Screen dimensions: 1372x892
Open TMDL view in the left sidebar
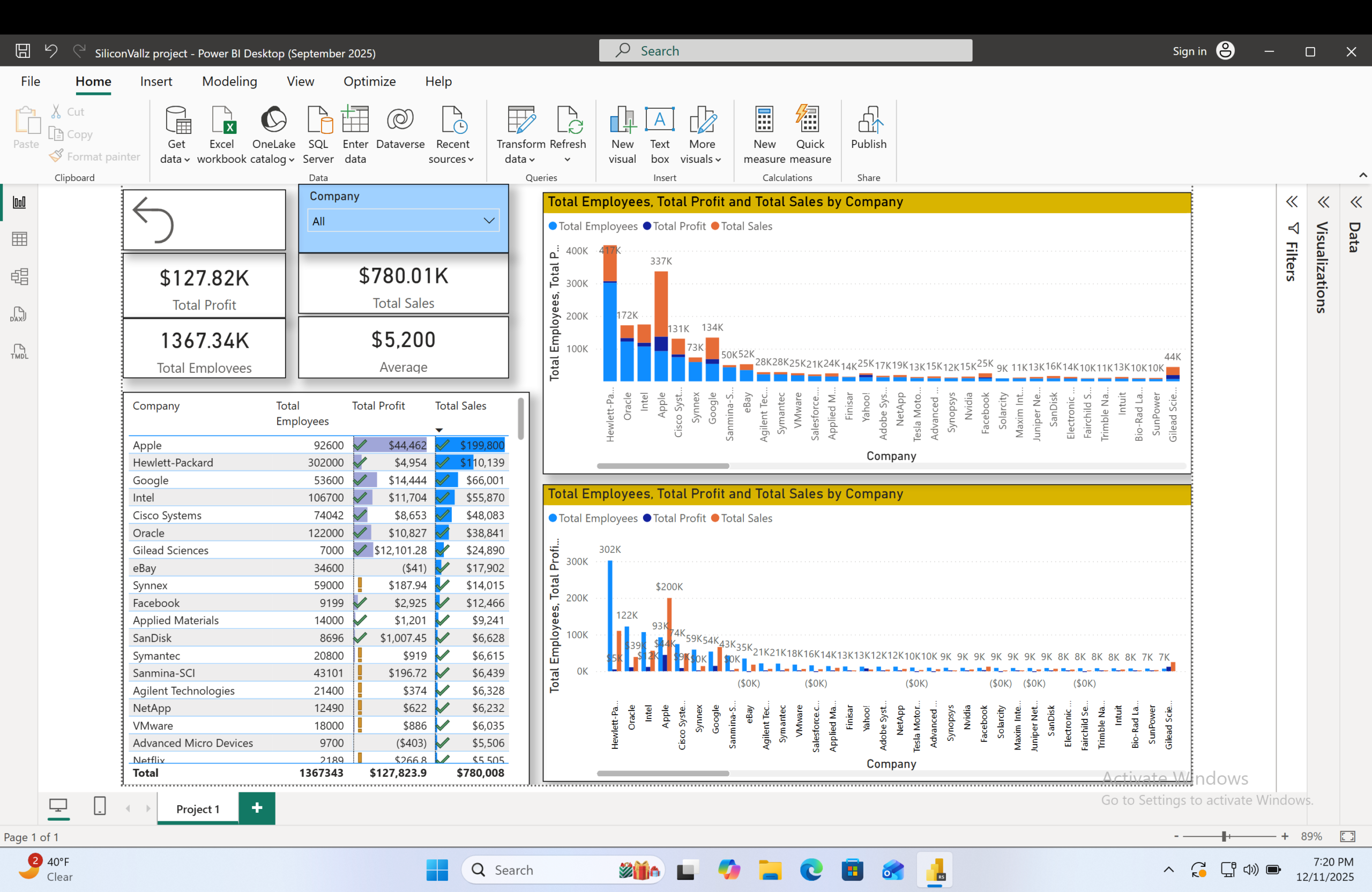[x=20, y=352]
